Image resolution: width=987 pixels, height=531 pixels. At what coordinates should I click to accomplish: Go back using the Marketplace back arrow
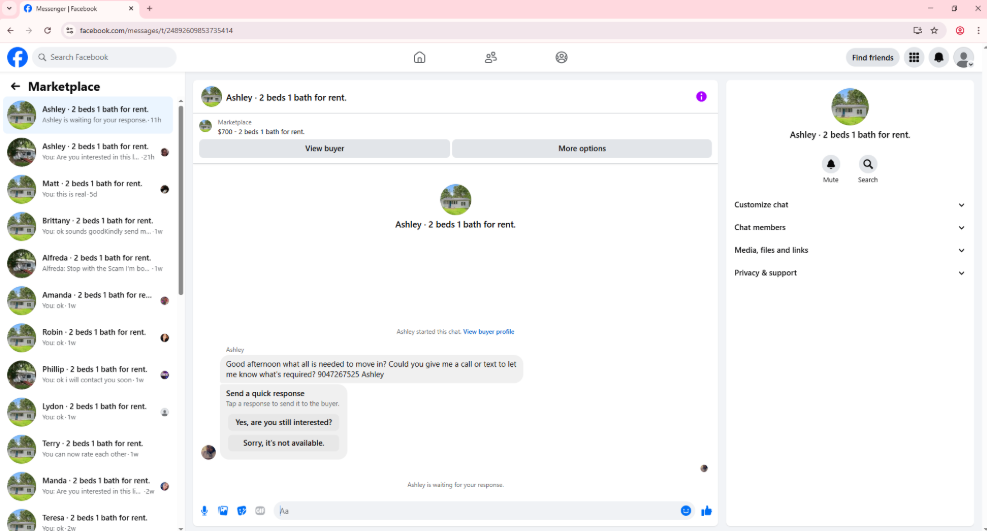click(x=15, y=86)
